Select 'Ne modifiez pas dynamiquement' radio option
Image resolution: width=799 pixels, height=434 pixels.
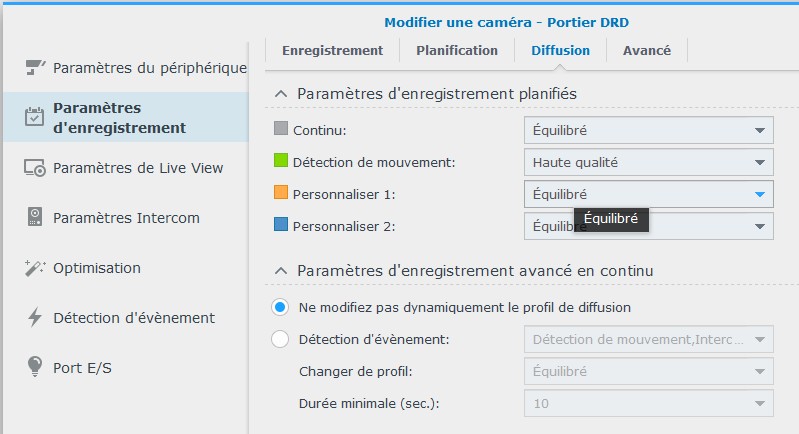point(280,307)
